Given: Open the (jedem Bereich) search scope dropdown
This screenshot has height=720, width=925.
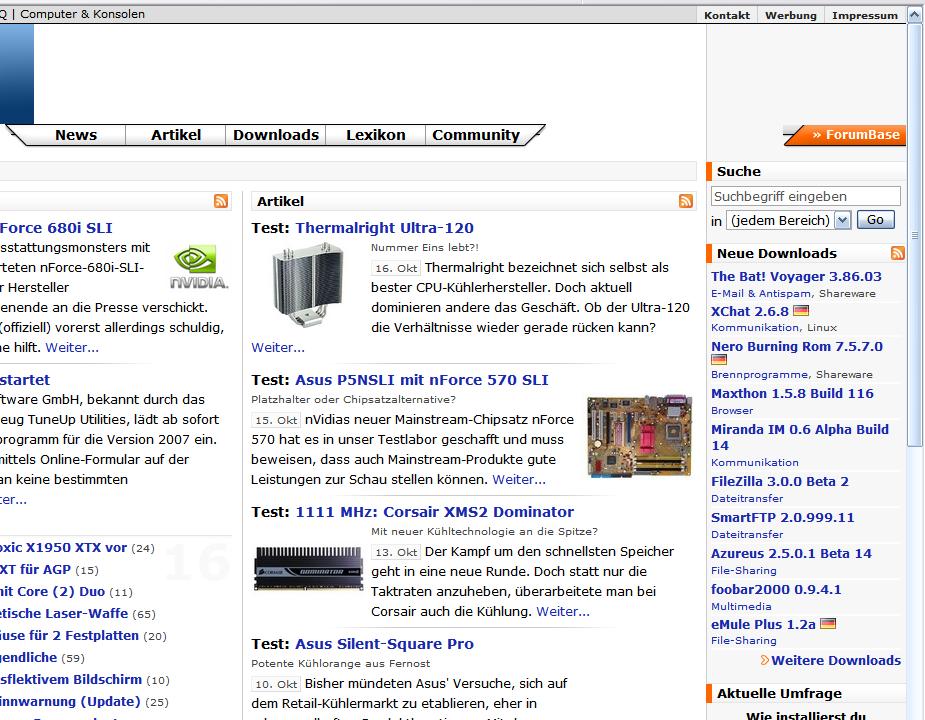Looking at the screenshot, I should [x=788, y=220].
